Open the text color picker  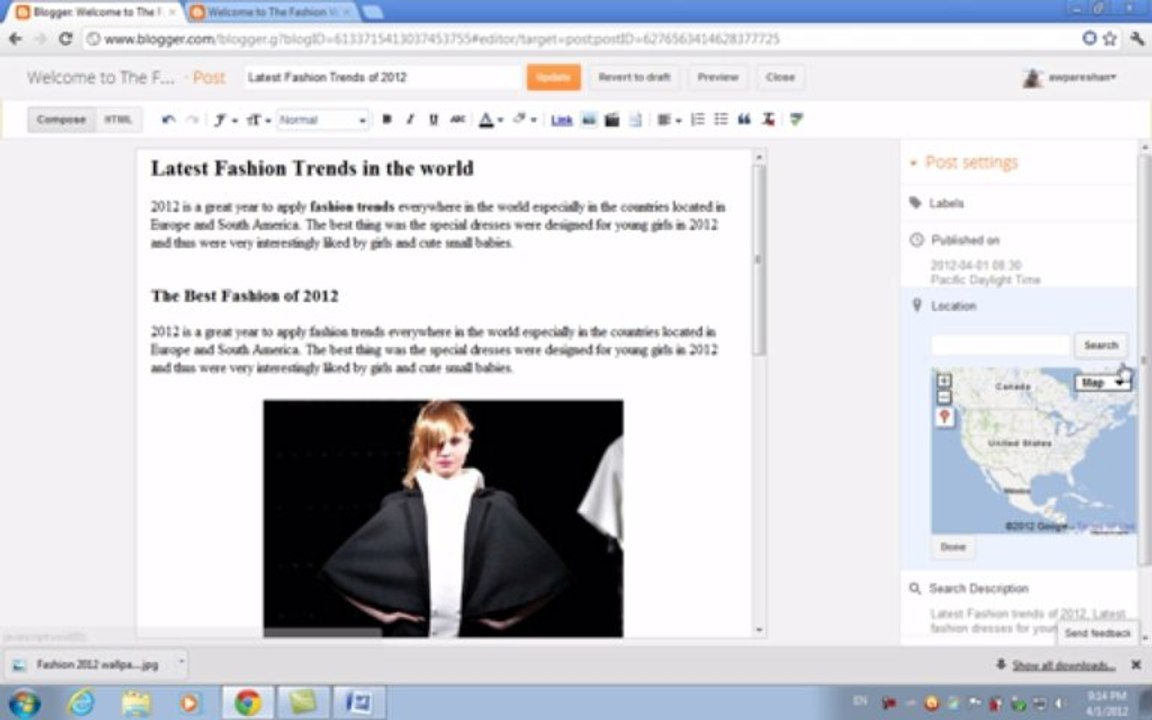pos(490,120)
